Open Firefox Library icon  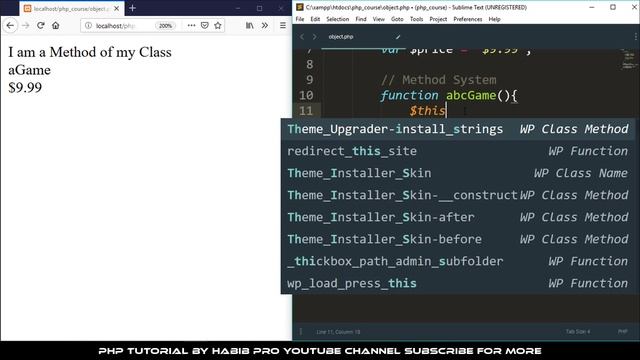(249, 25)
